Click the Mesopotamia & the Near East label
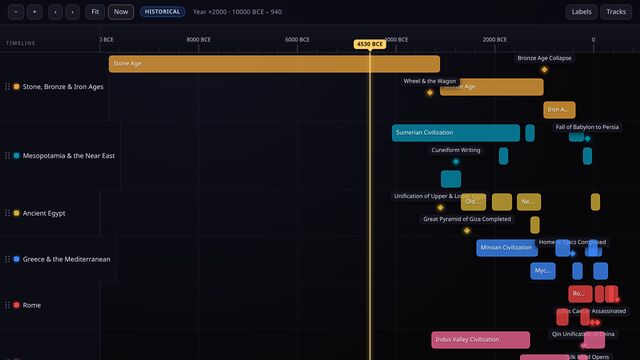 (69, 156)
